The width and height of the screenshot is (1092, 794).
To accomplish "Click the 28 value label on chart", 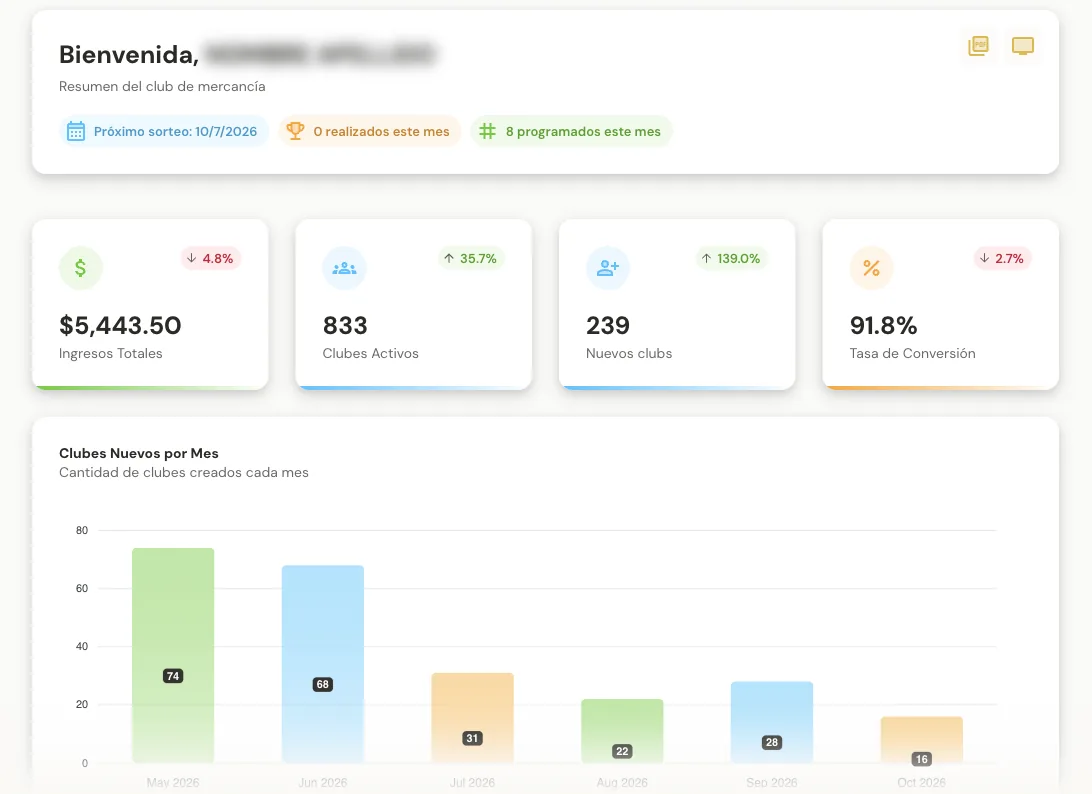I will pos(772,742).
